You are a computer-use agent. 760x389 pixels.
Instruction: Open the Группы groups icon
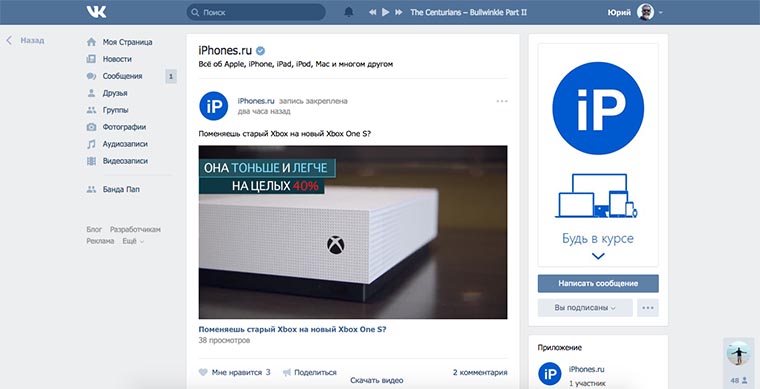point(91,110)
